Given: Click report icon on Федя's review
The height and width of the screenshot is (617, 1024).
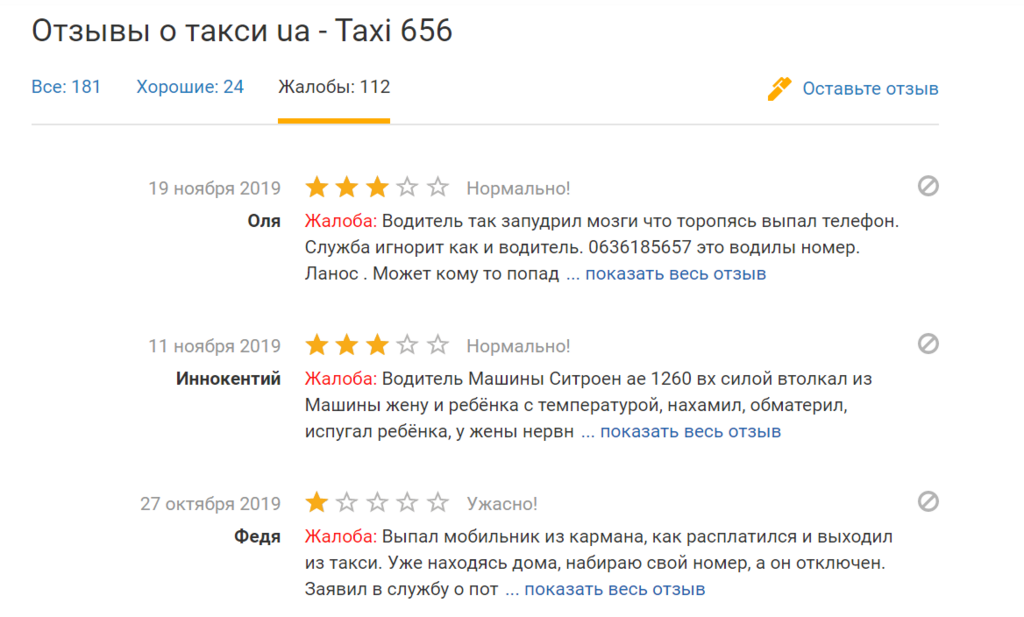Looking at the screenshot, I should (x=928, y=501).
